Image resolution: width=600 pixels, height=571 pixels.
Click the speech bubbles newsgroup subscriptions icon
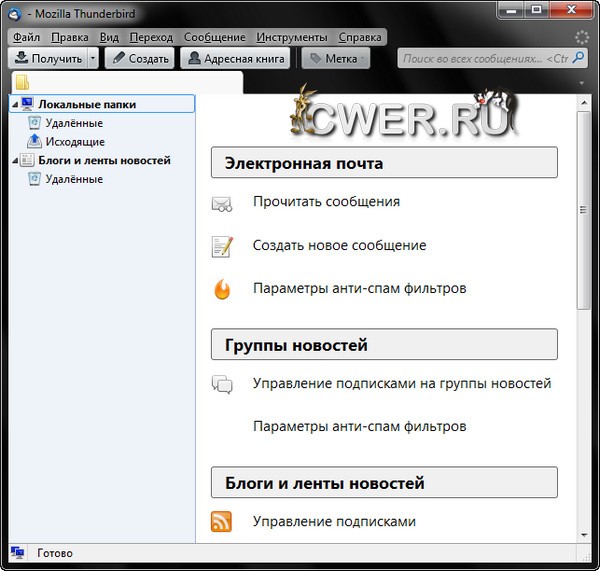click(x=222, y=384)
